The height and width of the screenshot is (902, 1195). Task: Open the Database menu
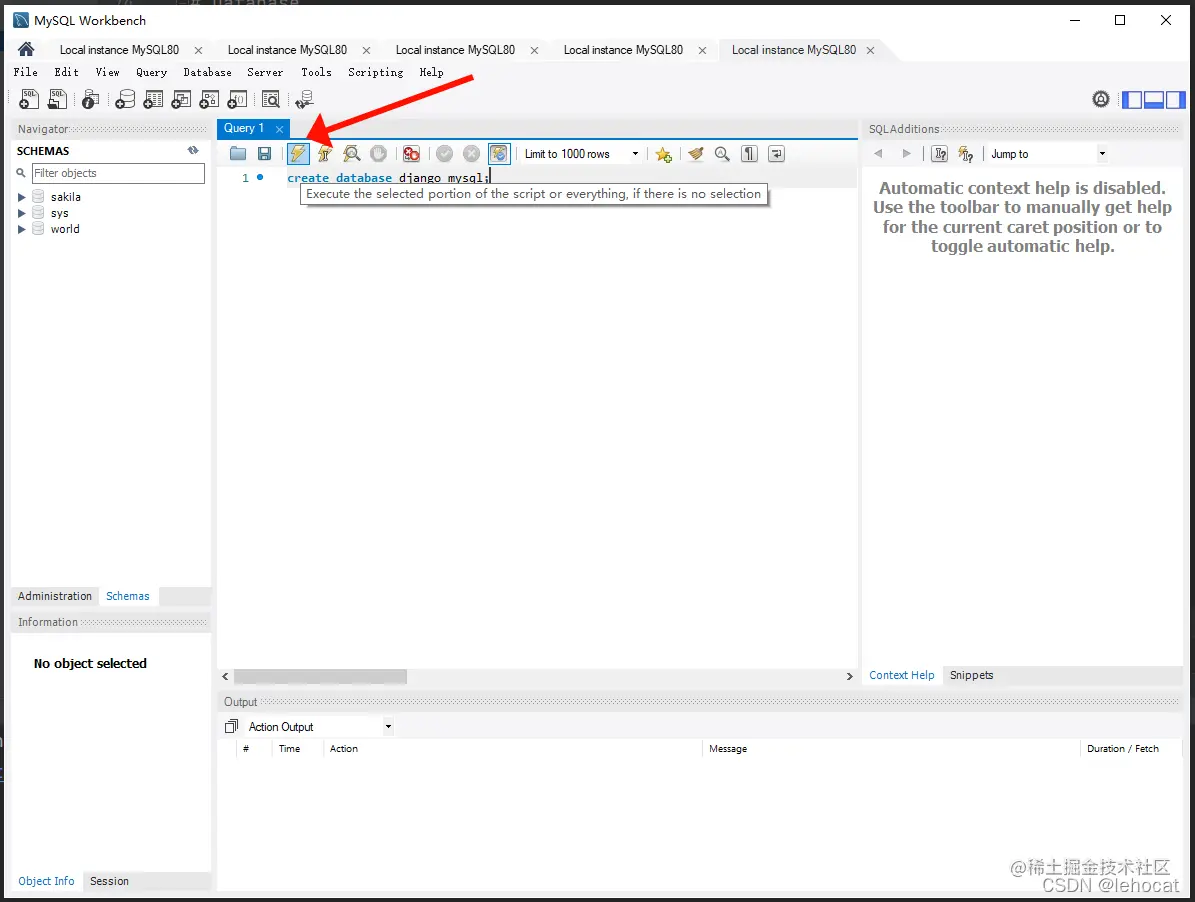pyautogui.click(x=207, y=72)
